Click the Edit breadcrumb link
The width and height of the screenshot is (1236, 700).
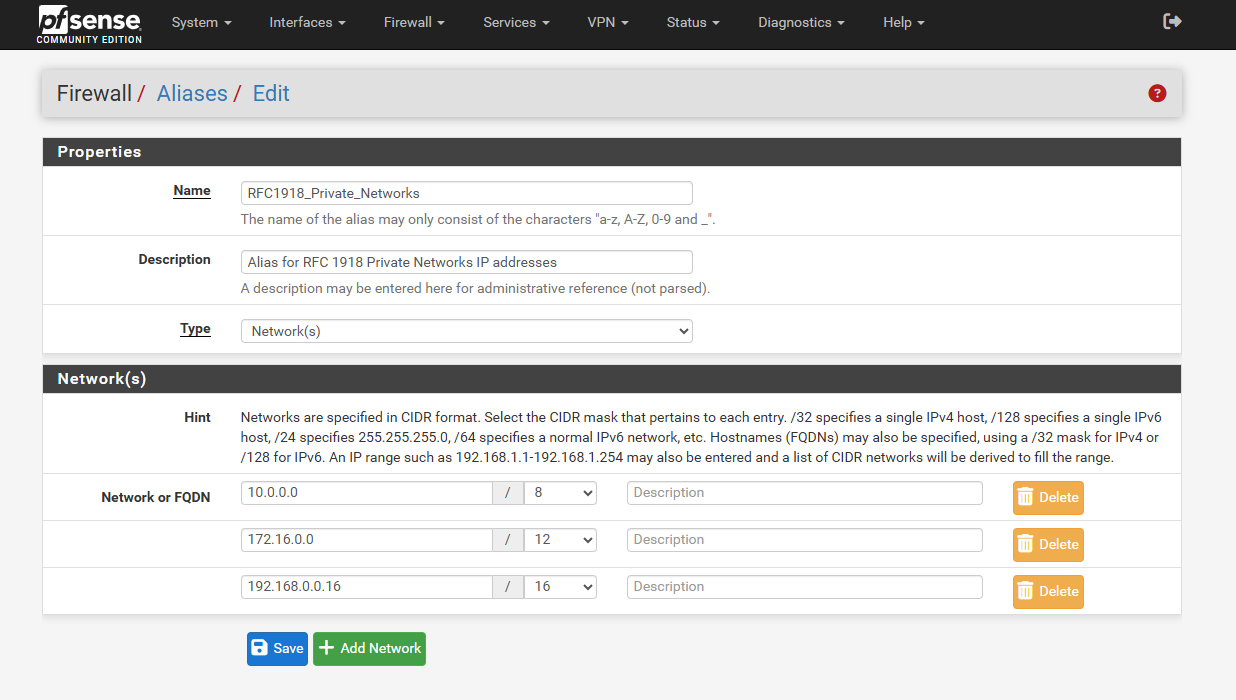click(x=271, y=93)
